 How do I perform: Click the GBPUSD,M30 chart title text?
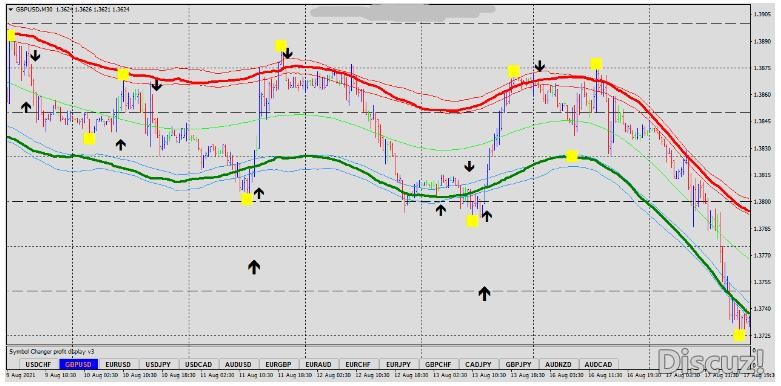(x=34, y=9)
